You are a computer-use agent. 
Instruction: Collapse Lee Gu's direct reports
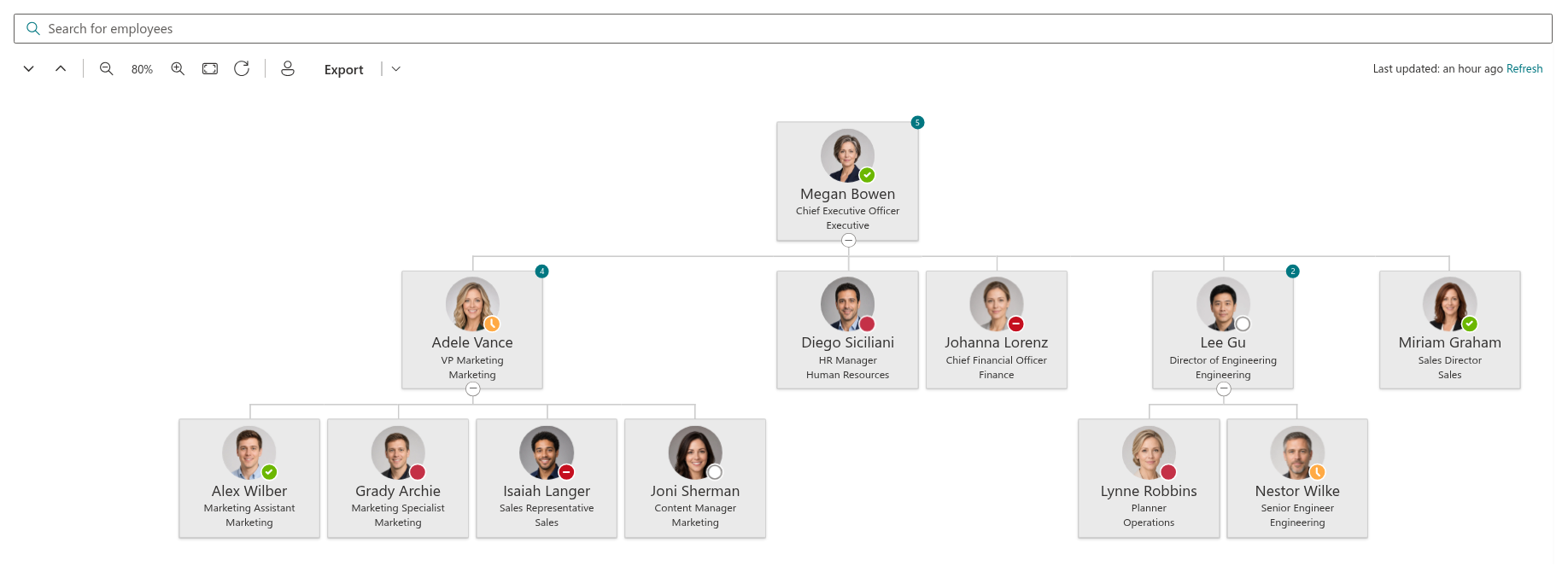(1223, 389)
